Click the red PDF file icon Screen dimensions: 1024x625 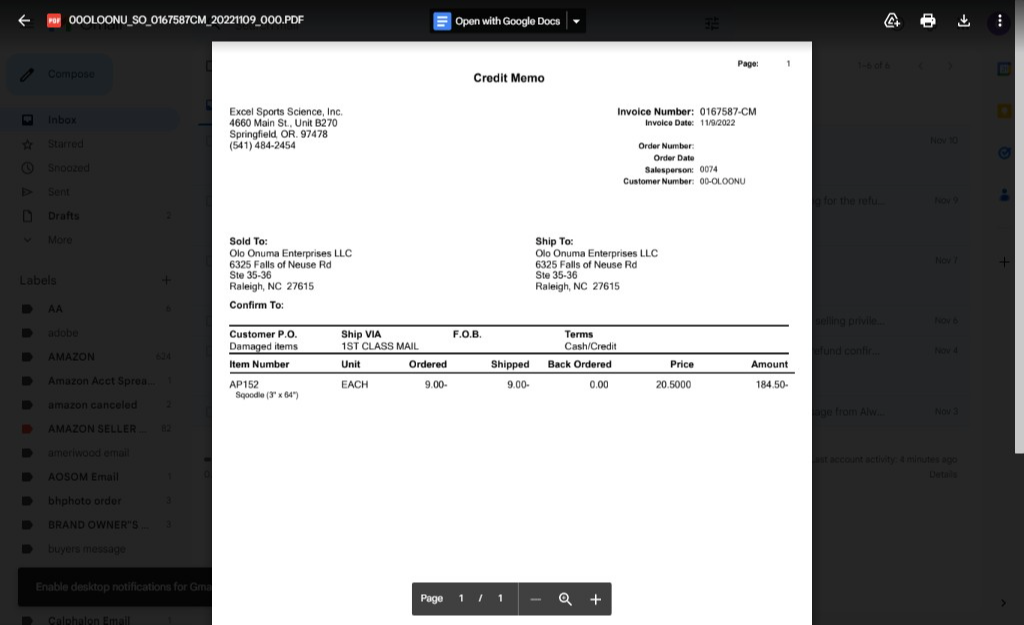(54, 21)
